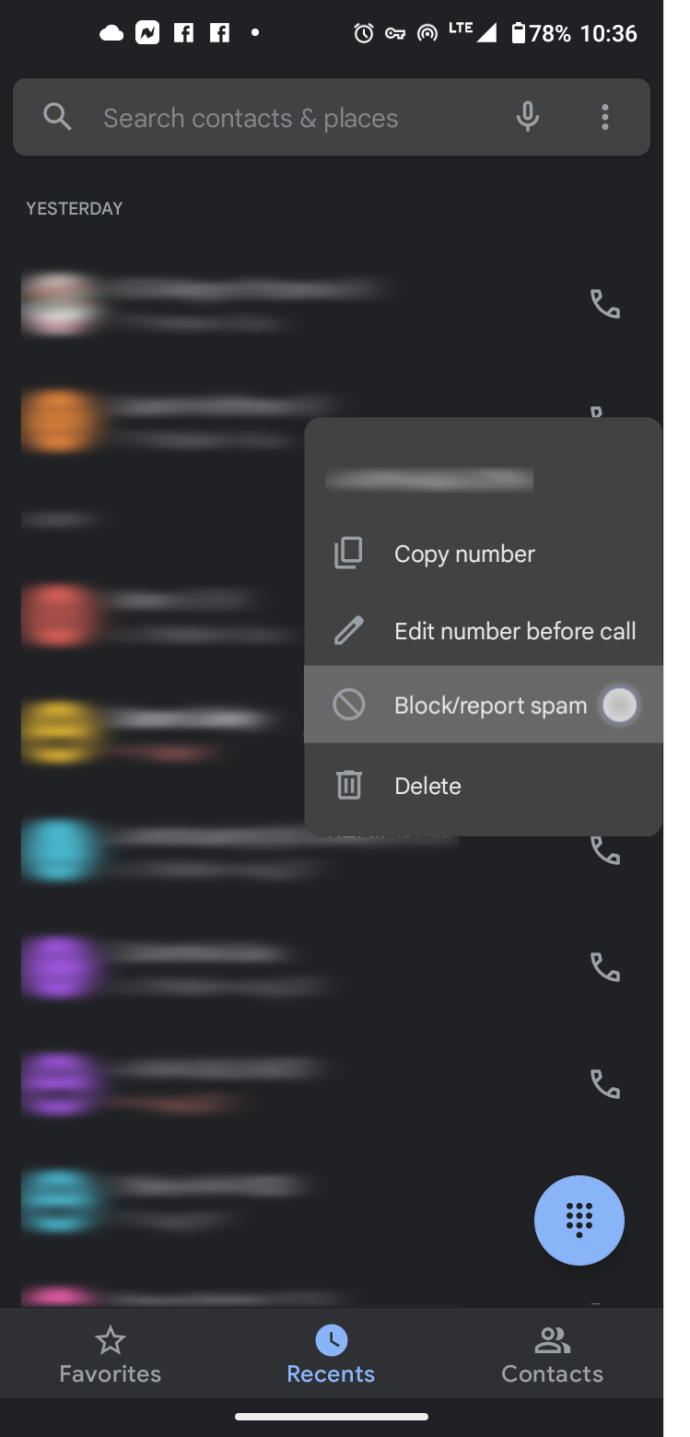
Task: Open the Recents tab
Action: click(x=331, y=1355)
